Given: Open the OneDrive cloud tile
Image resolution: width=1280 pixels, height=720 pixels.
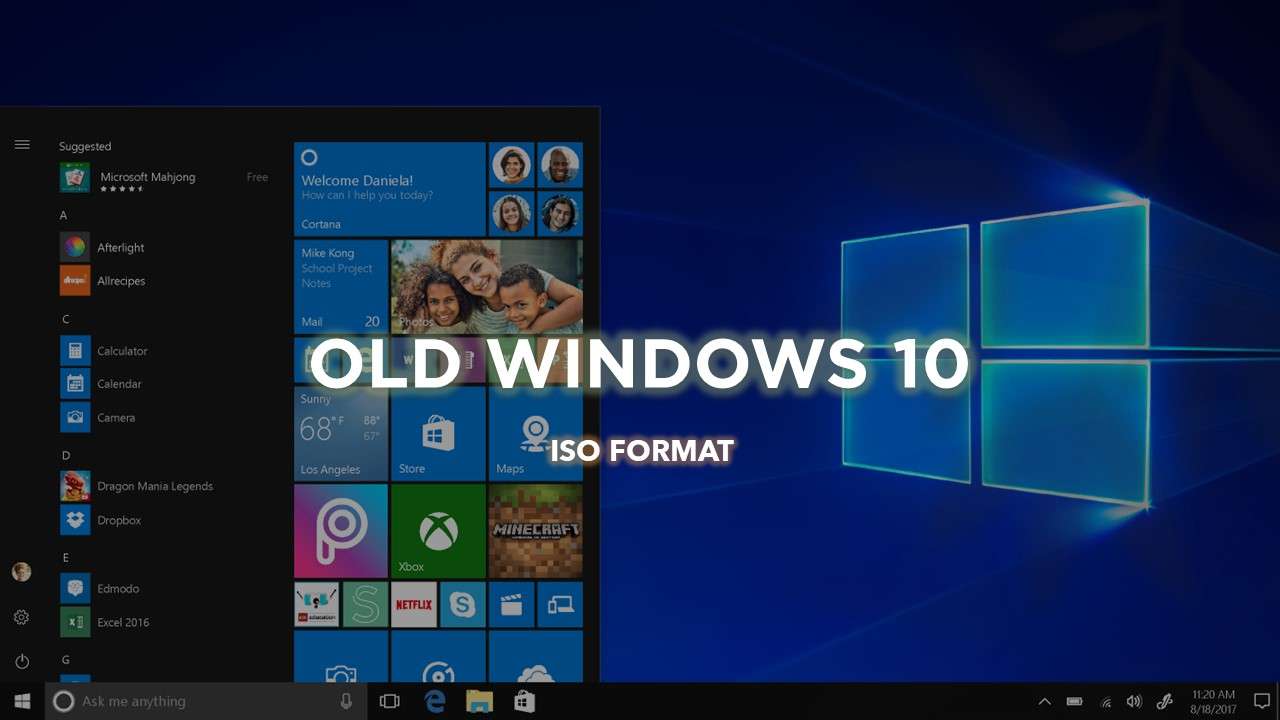Looking at the screenshot, I should 536,657.
